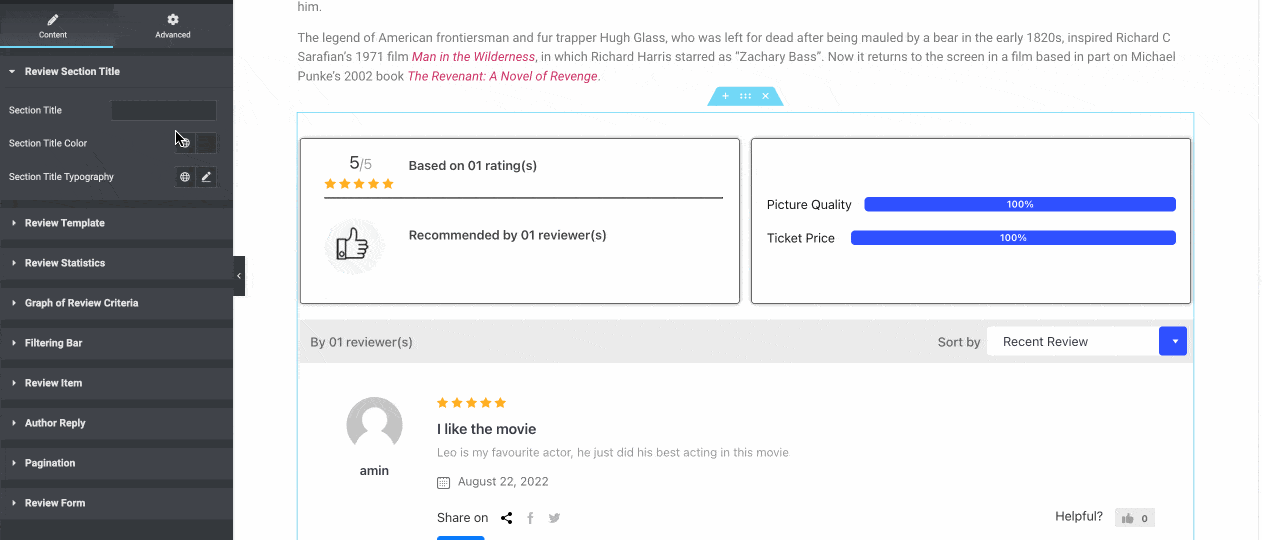Open the Section Title Color swatch
The width and height of the screenshot is (1262, 540).
pos(206,143)
